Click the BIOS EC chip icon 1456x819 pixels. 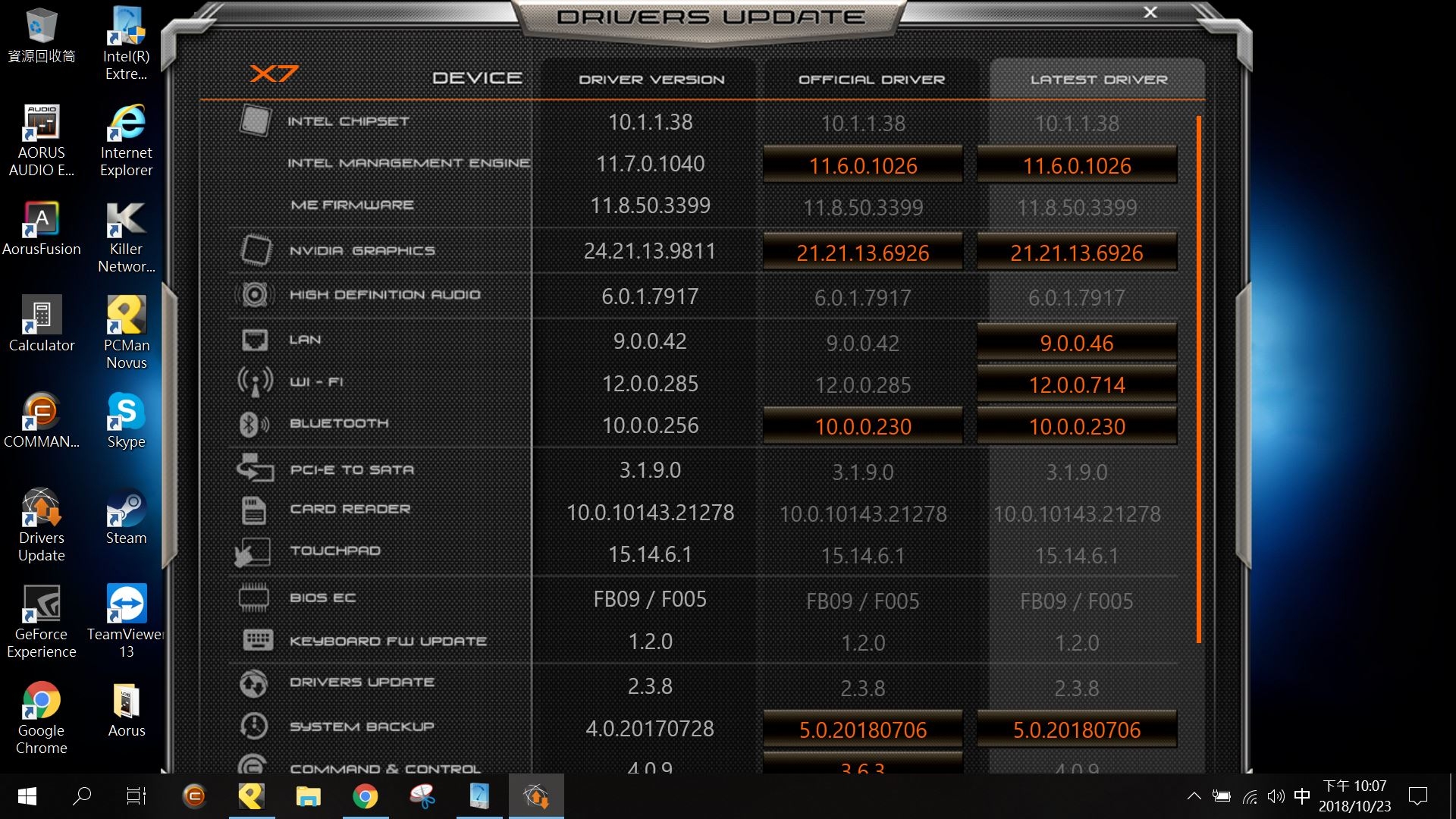[x=253, y=598]
